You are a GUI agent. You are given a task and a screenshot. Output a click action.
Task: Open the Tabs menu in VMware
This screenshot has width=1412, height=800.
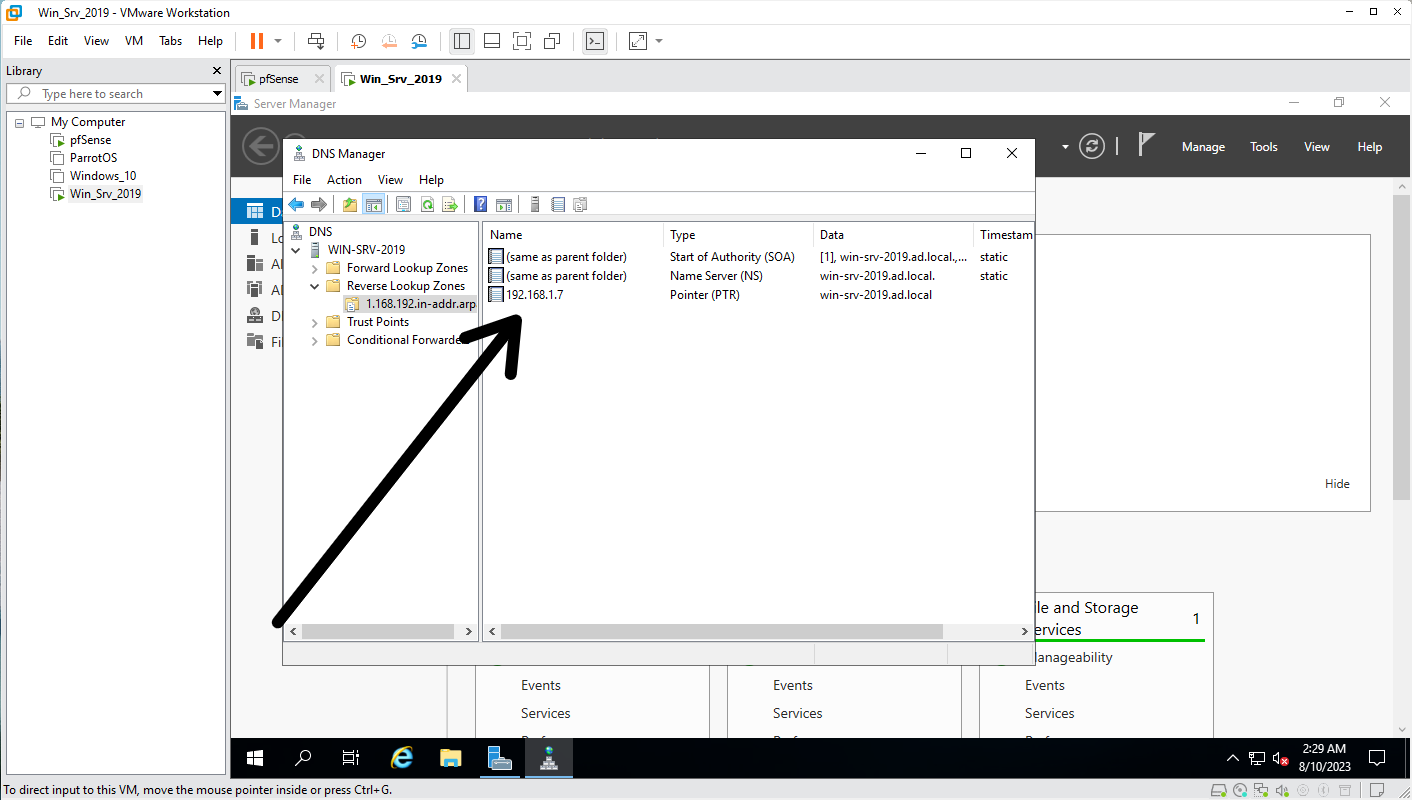[x=171, y=41]
